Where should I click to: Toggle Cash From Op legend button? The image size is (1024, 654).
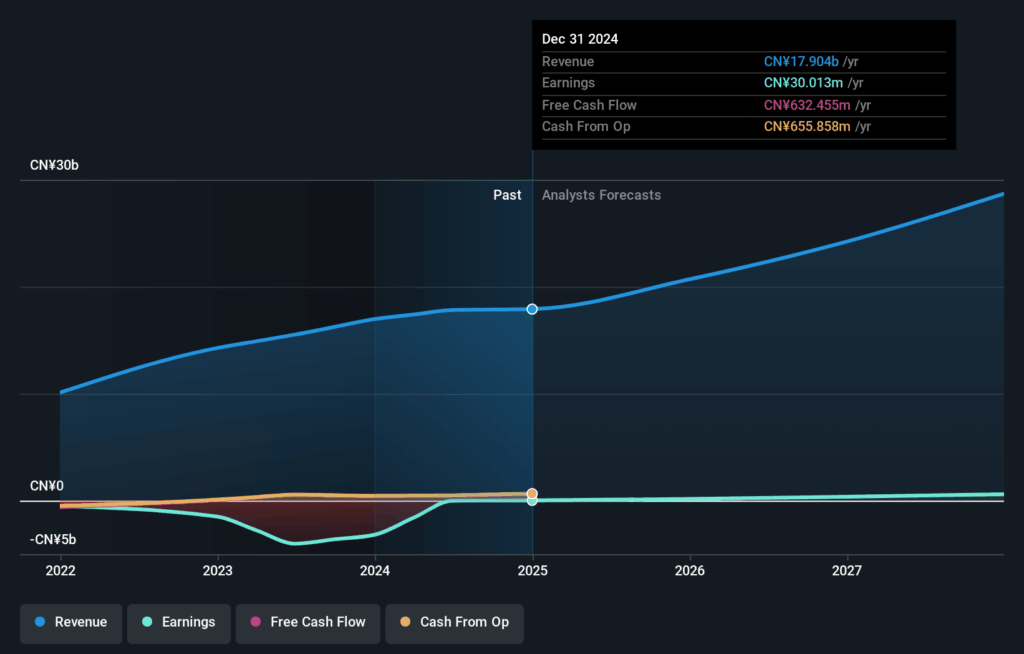coord(454,622)
